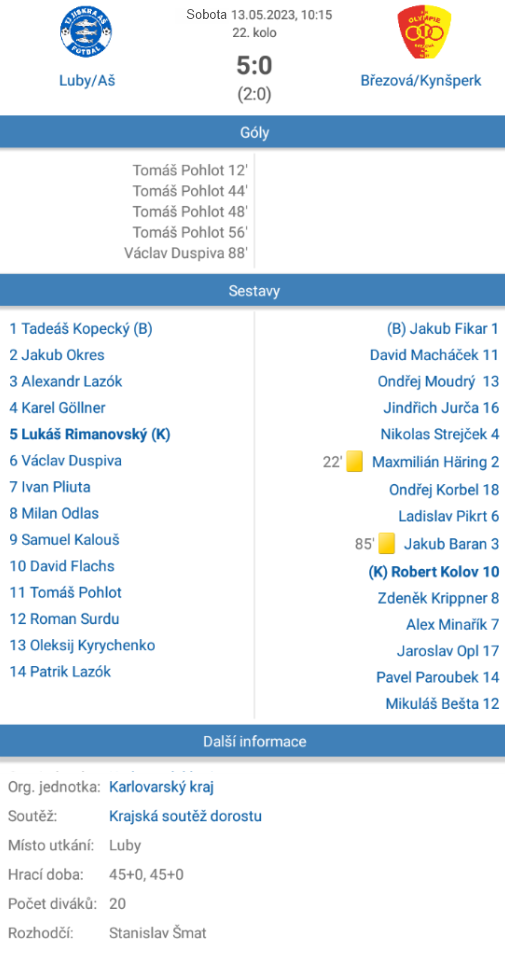The image size is (505, 957).
Task: Select the Góly section header
Action: click(x=252, y=132)
